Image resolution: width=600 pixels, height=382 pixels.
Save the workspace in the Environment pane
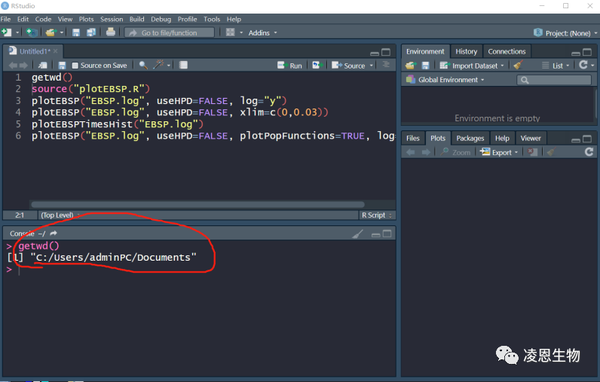(426, 66)
